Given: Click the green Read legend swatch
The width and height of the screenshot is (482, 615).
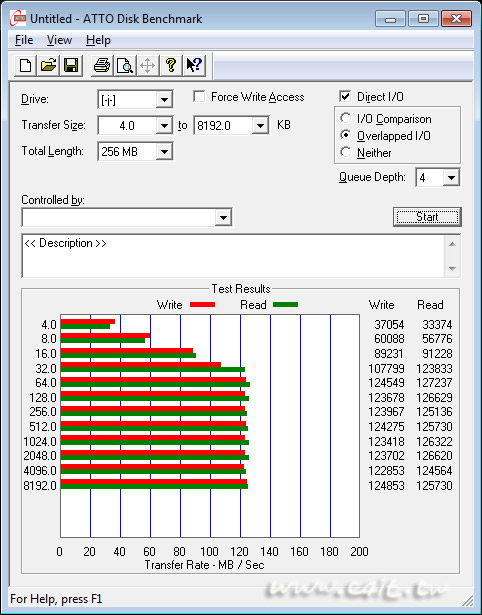Looking at the screenshot, I should pos(286,304).
